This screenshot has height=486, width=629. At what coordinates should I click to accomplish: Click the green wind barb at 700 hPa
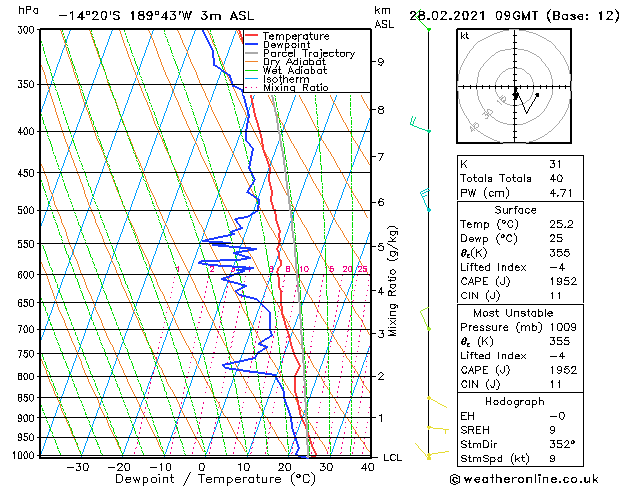pyautogui.click(x=424, y=318)
